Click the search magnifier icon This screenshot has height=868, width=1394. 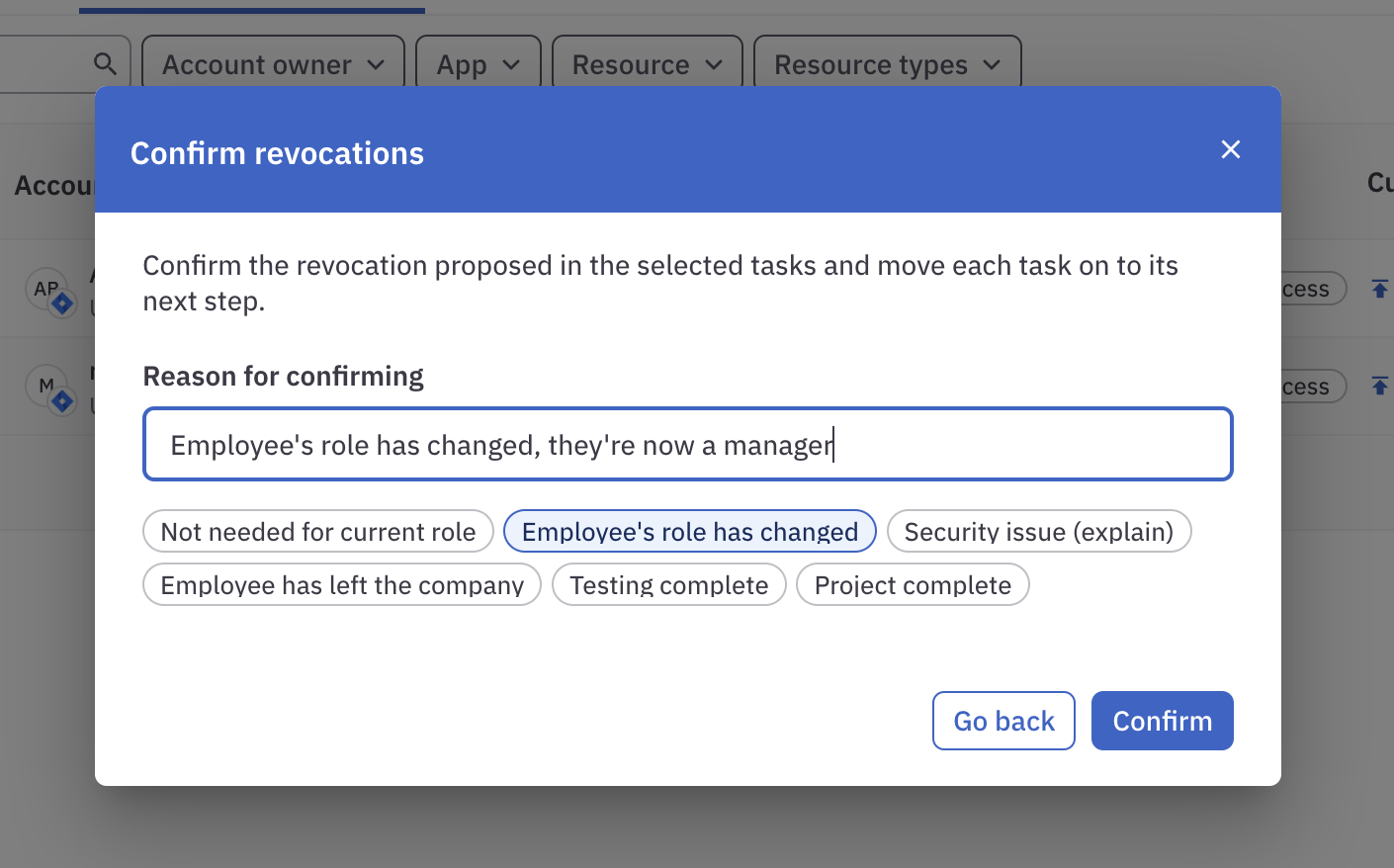coord(106,62)
